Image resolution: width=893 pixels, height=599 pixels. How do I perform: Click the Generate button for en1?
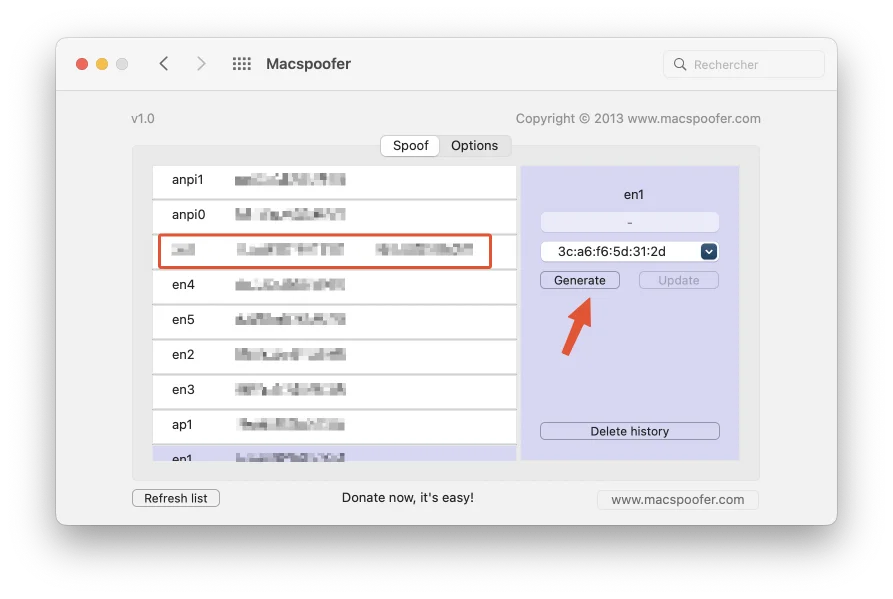pyautogui.click(x=580, y=280)
